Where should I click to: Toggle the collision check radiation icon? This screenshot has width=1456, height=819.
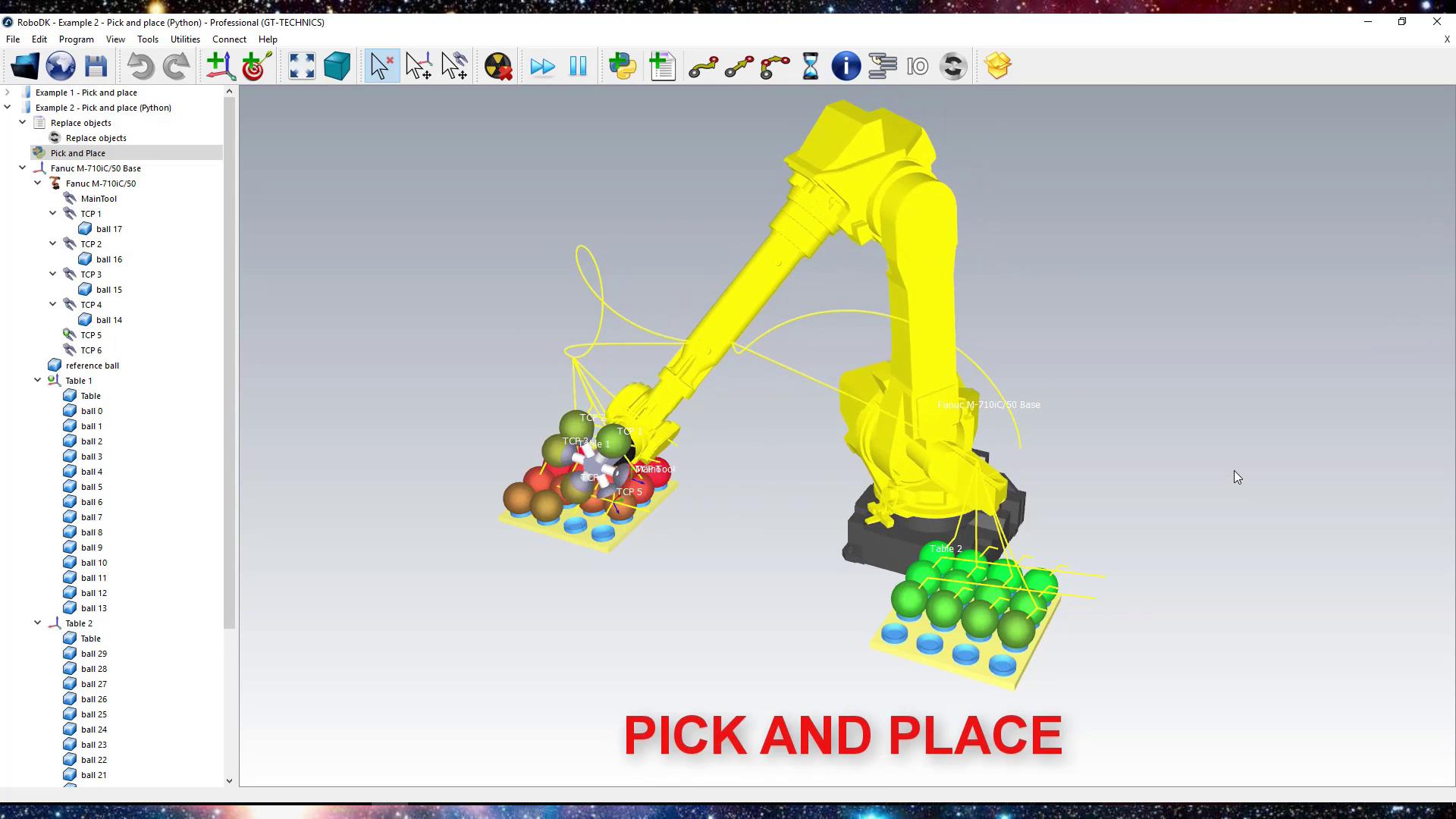pos(498,66)
